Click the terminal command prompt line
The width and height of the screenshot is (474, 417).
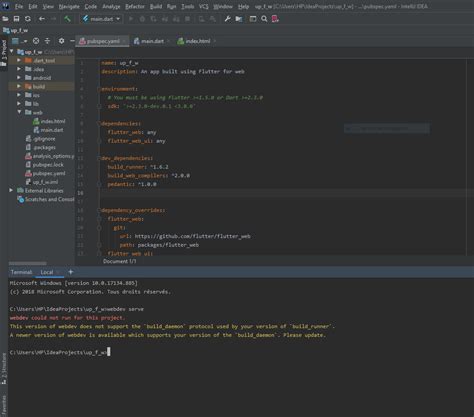pos(60,352)
